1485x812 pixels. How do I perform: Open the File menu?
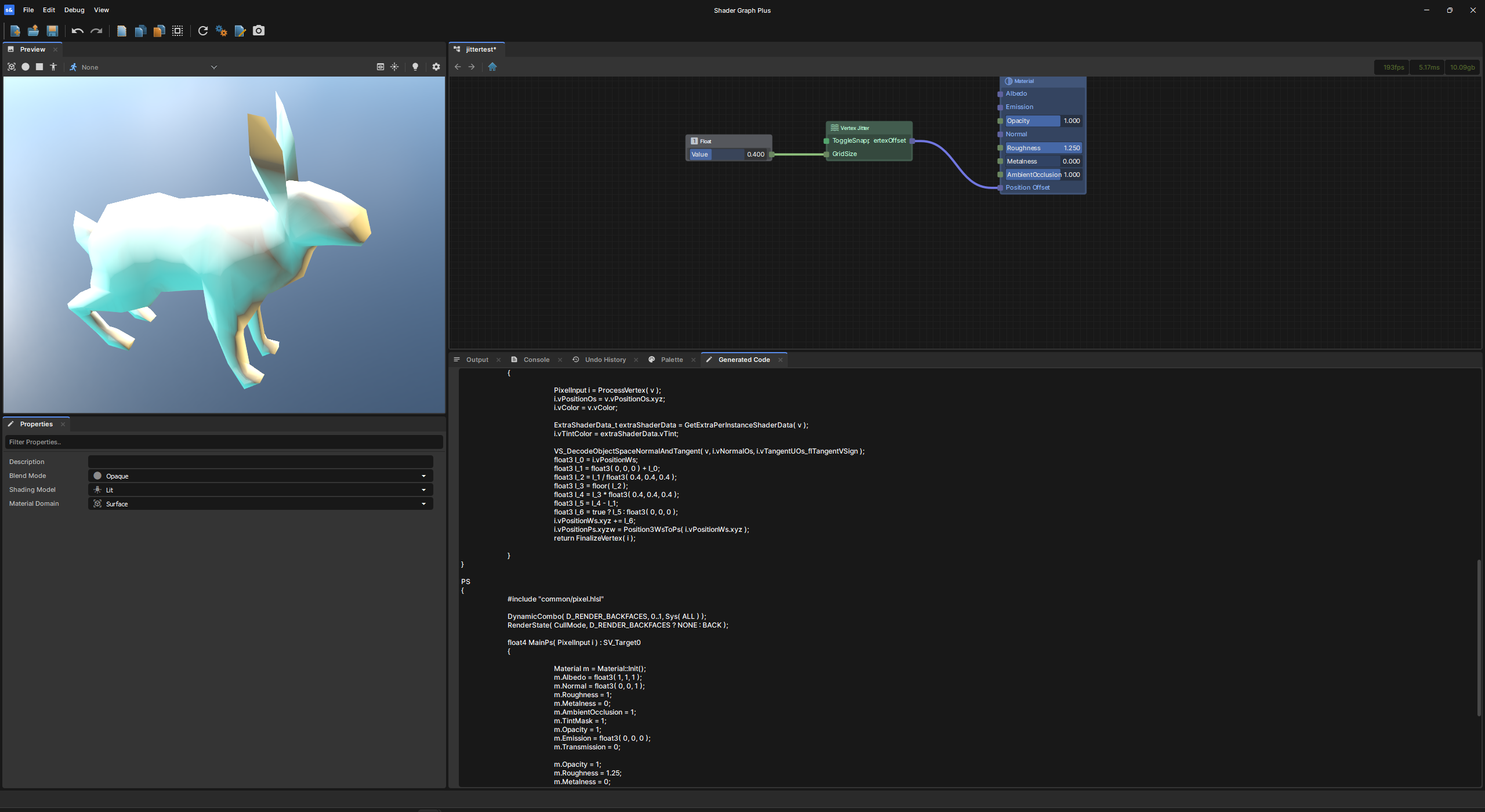coord(28,10)
